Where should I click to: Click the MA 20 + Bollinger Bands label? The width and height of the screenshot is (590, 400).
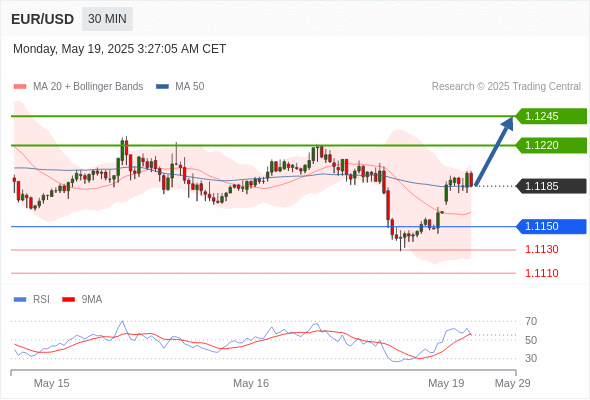click(88, 87)
